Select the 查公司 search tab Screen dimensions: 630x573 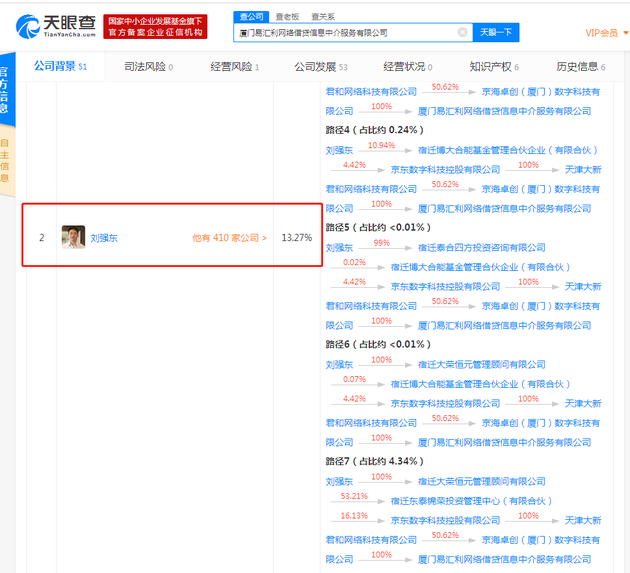pyautogui.click(x=251, y=17)
